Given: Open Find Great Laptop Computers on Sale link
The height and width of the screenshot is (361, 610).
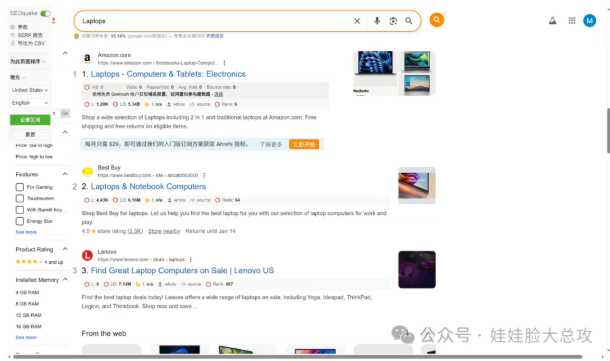Looking at the screenshot, I should coord(182,270).
